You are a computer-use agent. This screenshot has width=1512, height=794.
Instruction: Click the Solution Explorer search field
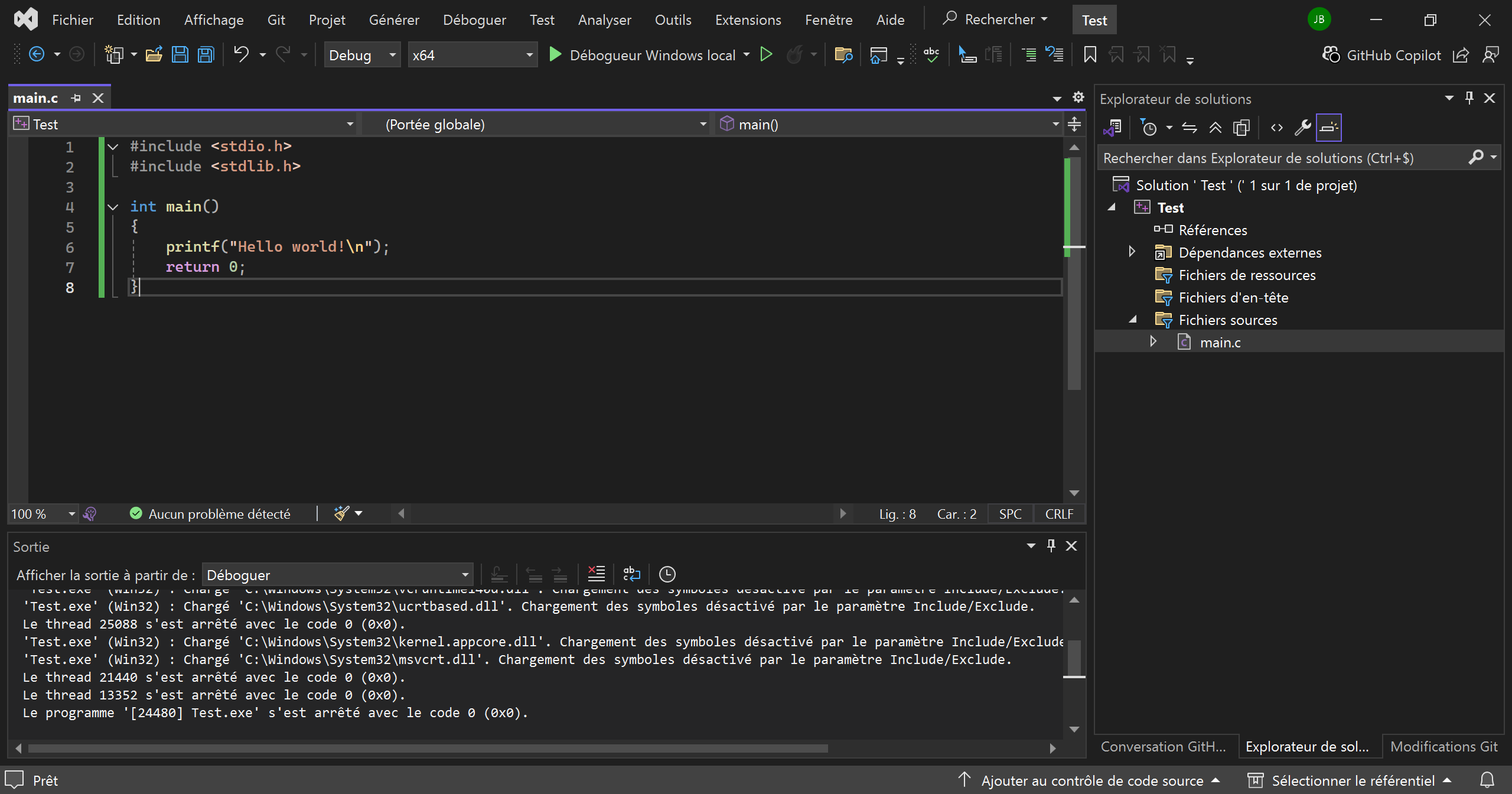tap(1282, 158)
